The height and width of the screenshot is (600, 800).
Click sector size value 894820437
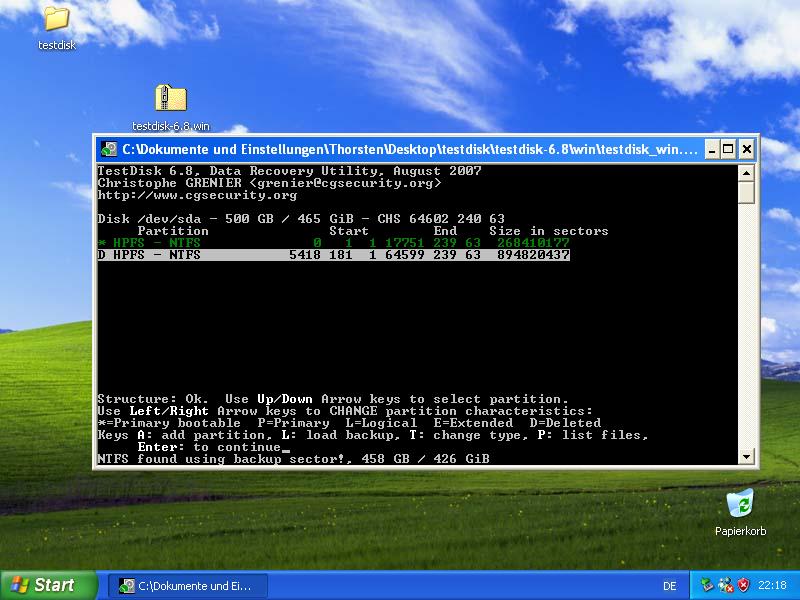coord(533,255)
